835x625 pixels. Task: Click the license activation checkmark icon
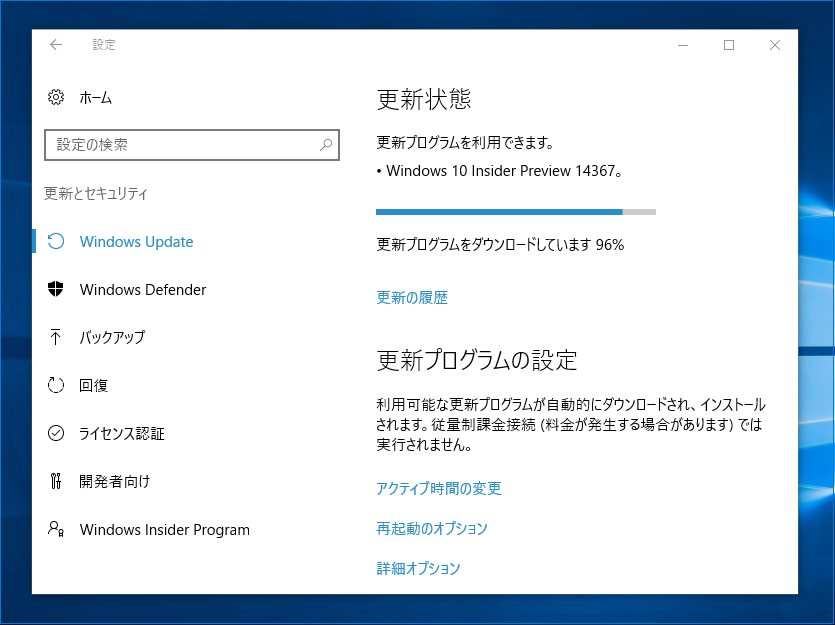click(x=56, y=433)
